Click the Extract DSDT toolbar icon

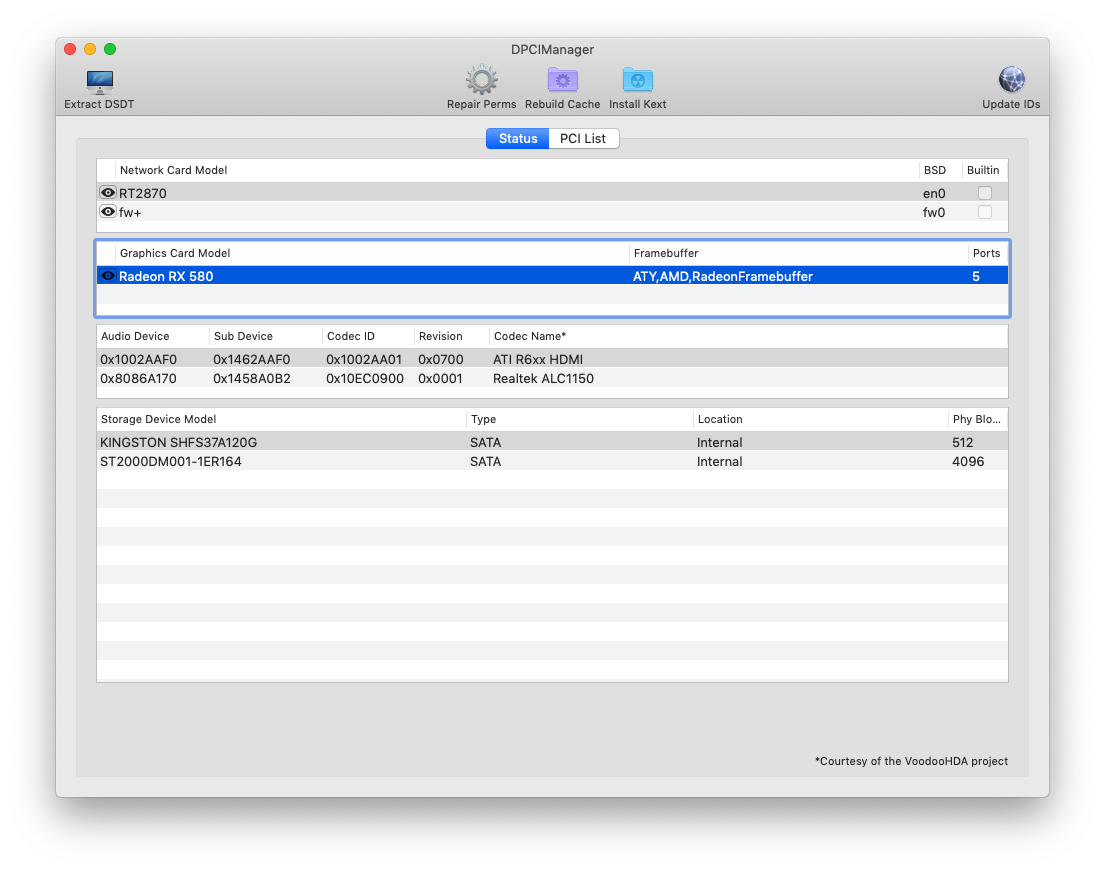point(99,82)
